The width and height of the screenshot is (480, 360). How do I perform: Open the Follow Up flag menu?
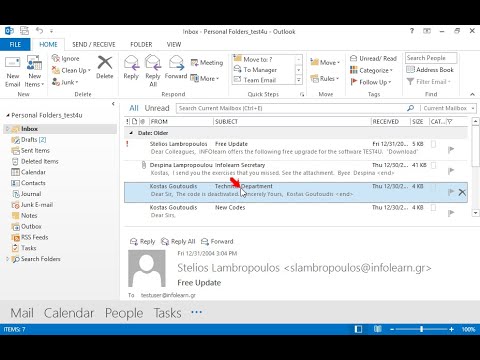pos(371,82)
